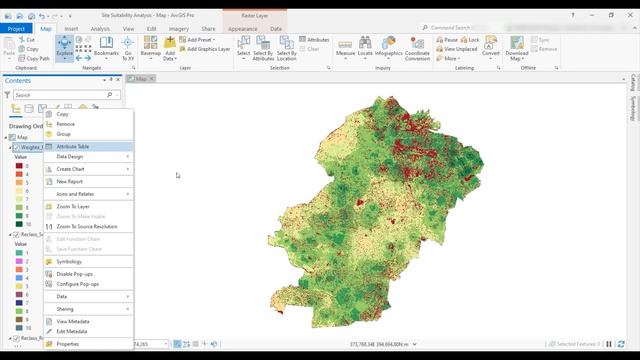The width and height of the screenshot is (640, 360).
Task: Open the Infographics tool
Action: coord(388,48)
